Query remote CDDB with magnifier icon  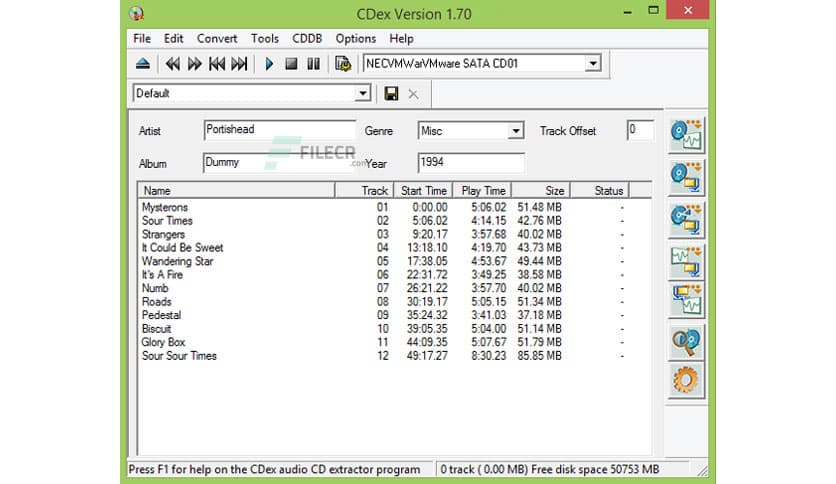point(686,342)
